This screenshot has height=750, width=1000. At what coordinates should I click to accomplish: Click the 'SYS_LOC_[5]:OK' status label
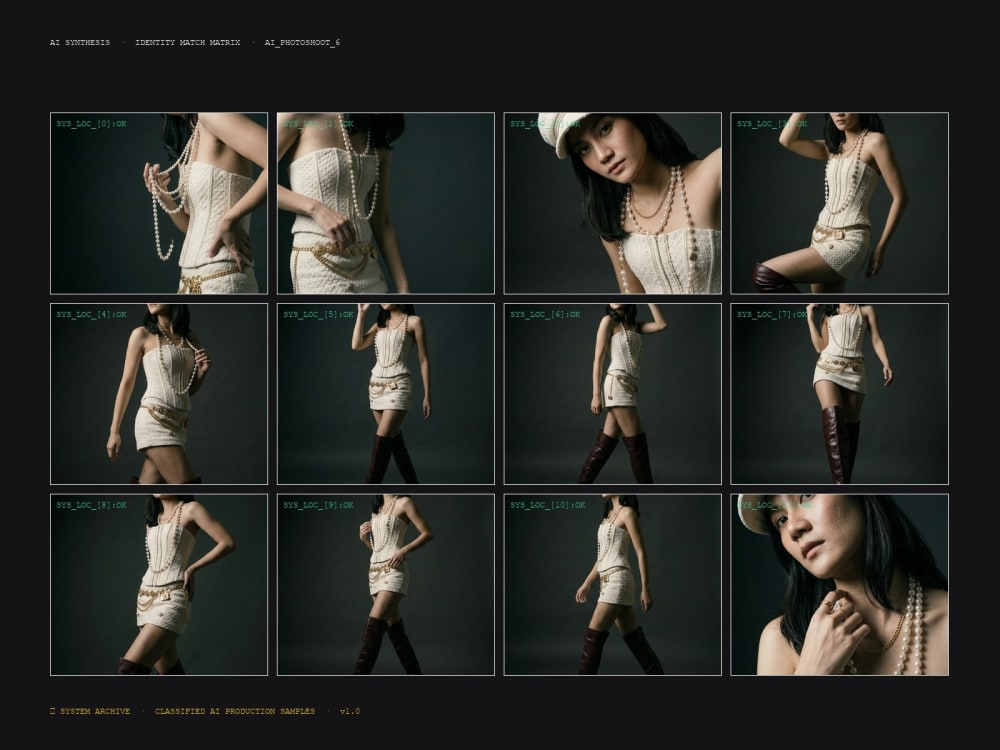pyautogui.click(x=318, y=314)
